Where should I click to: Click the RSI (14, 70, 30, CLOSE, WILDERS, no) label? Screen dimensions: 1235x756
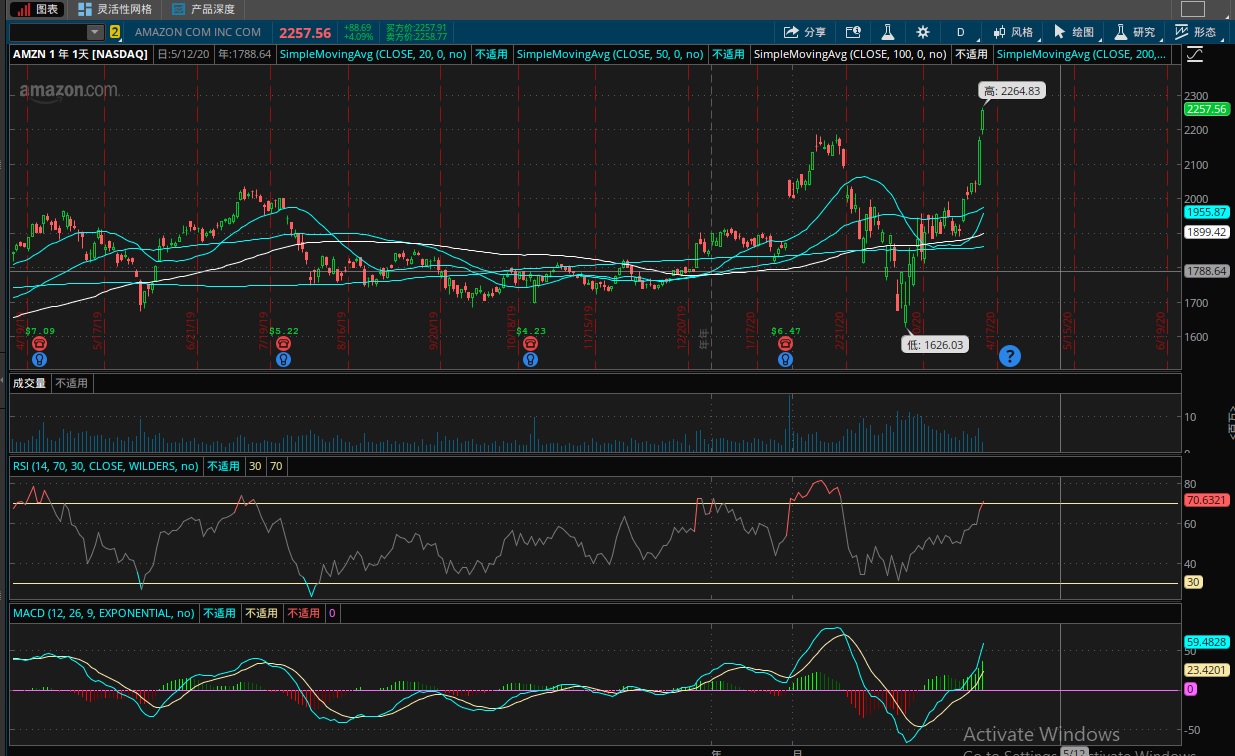coord(105,466)
